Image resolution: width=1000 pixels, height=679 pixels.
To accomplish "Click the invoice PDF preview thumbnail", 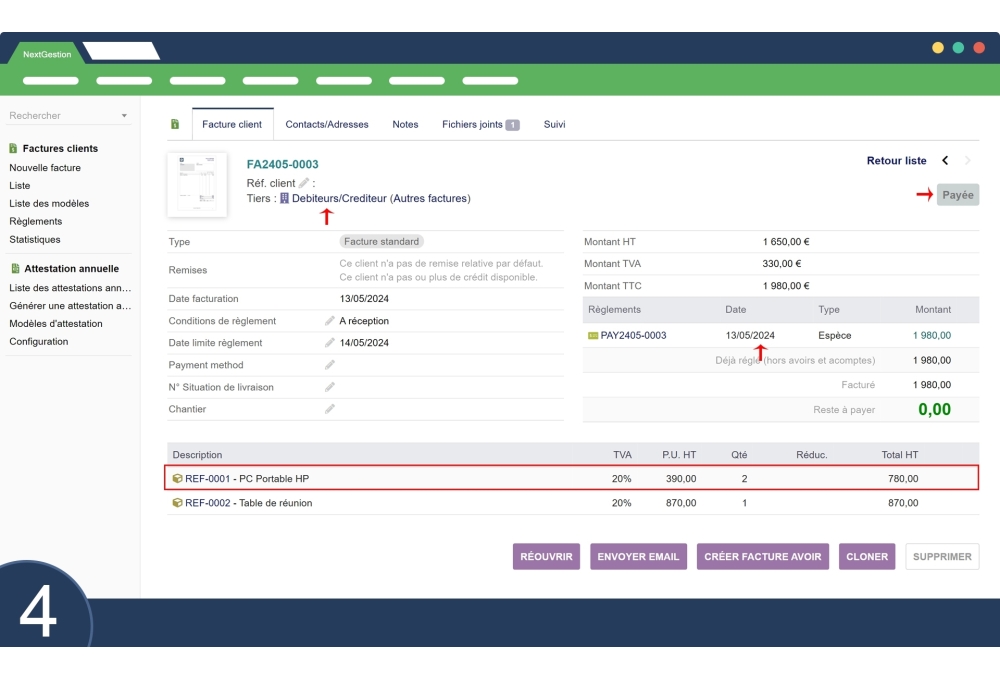I will pos(197,185).
